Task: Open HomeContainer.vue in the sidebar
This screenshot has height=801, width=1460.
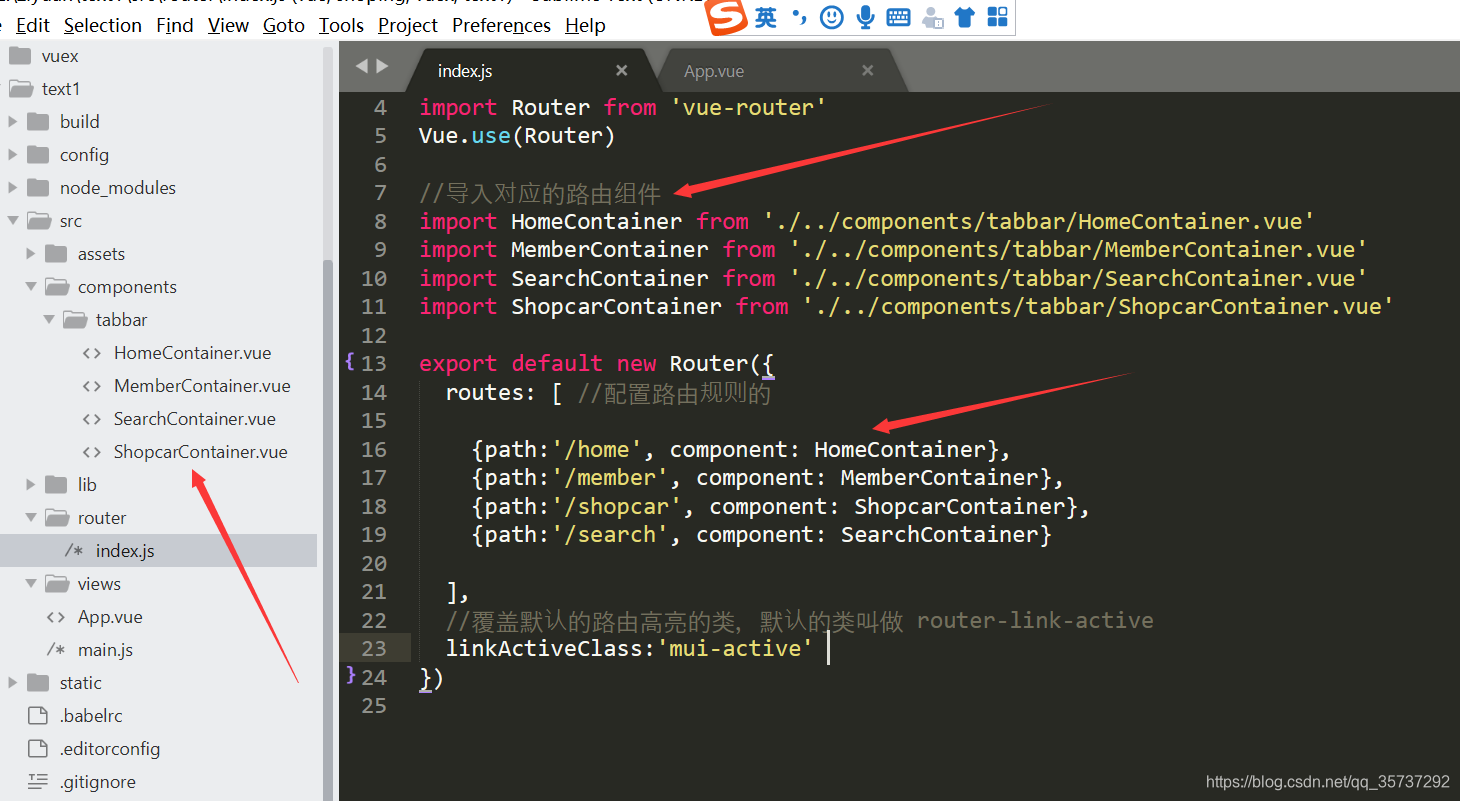Action: pyautogui.click(x=192, y=353)
